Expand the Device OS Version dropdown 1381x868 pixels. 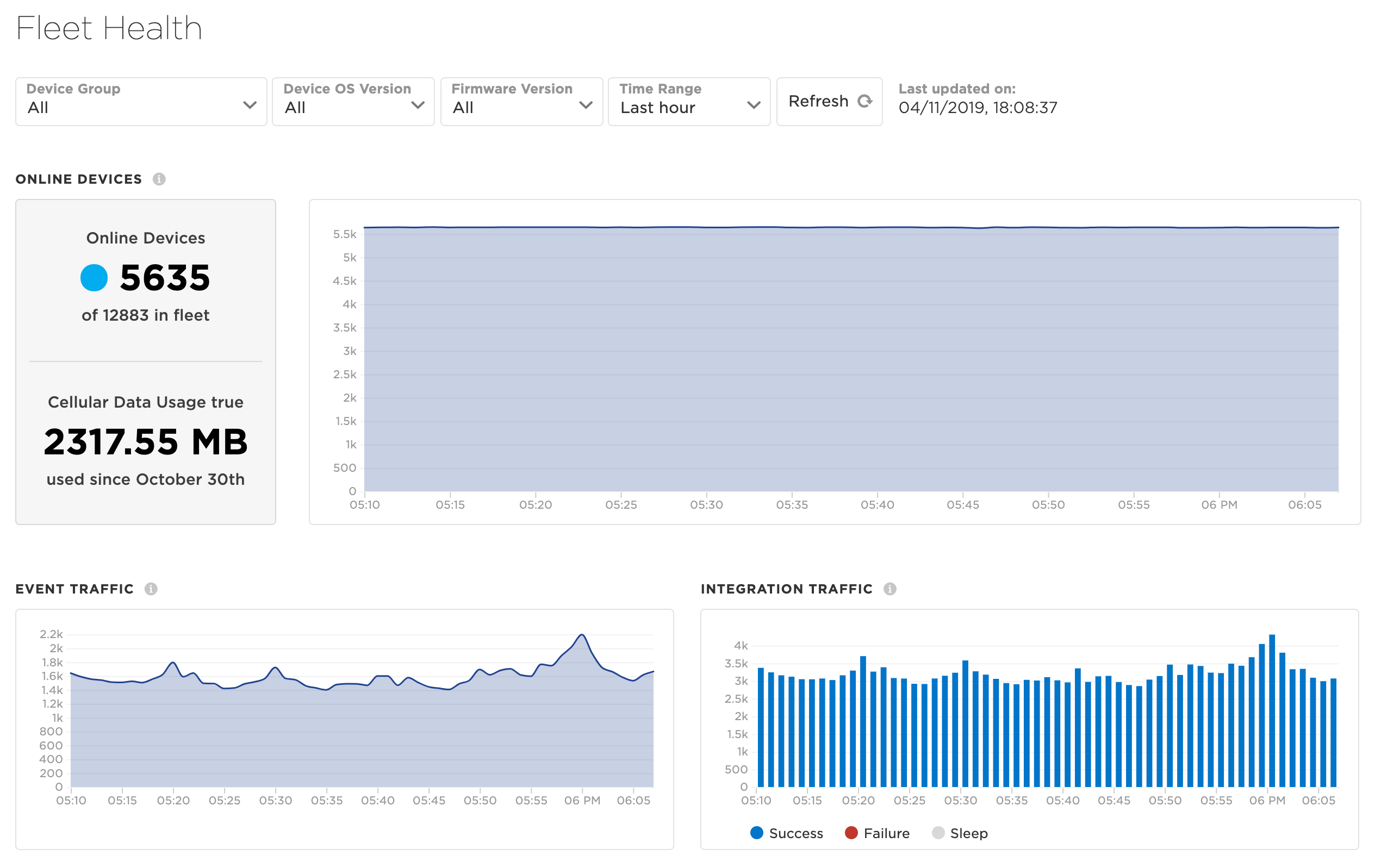point(353,102)
